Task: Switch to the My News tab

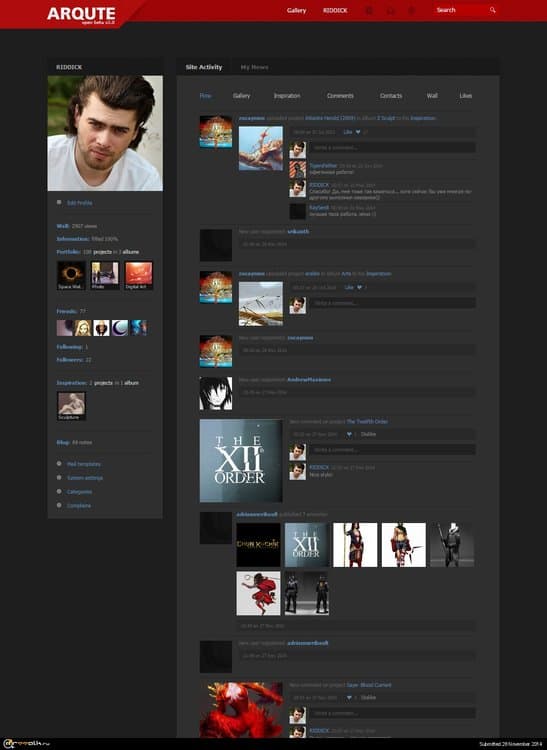Action: tap(254, 67)
